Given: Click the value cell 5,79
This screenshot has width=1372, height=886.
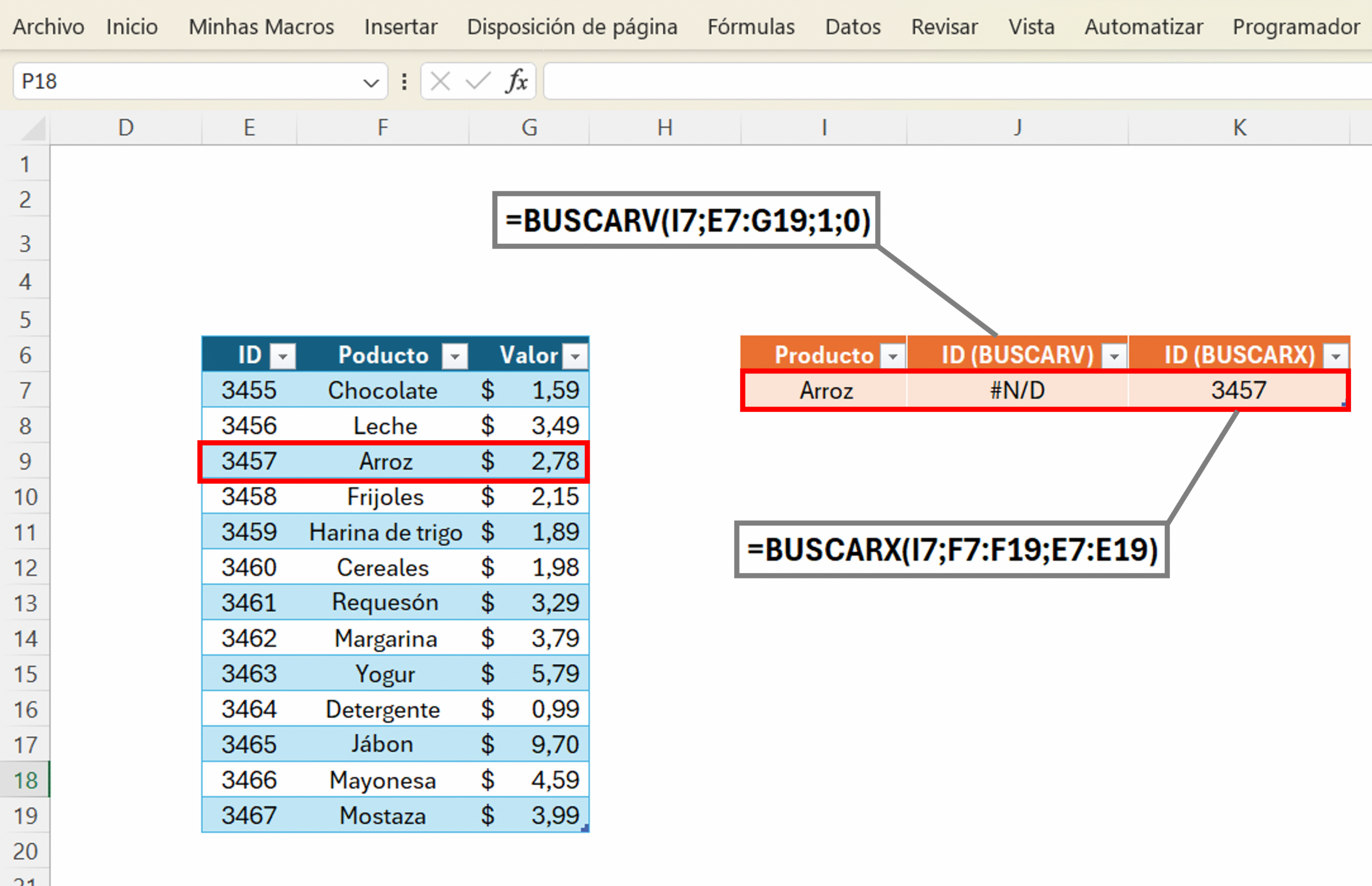Looking at the screenshot, I should 530,674.
